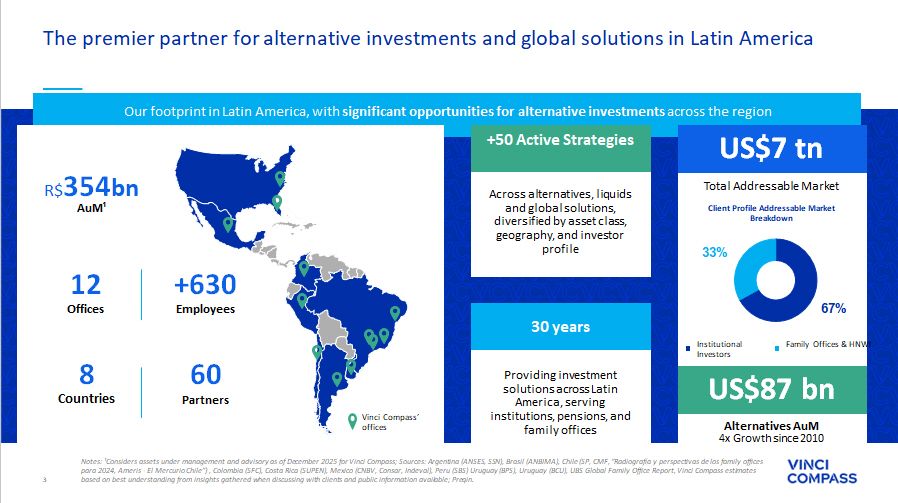Click the +50 Active Strategies header
This screenshot has width=898, height=503.
[560, 140]
